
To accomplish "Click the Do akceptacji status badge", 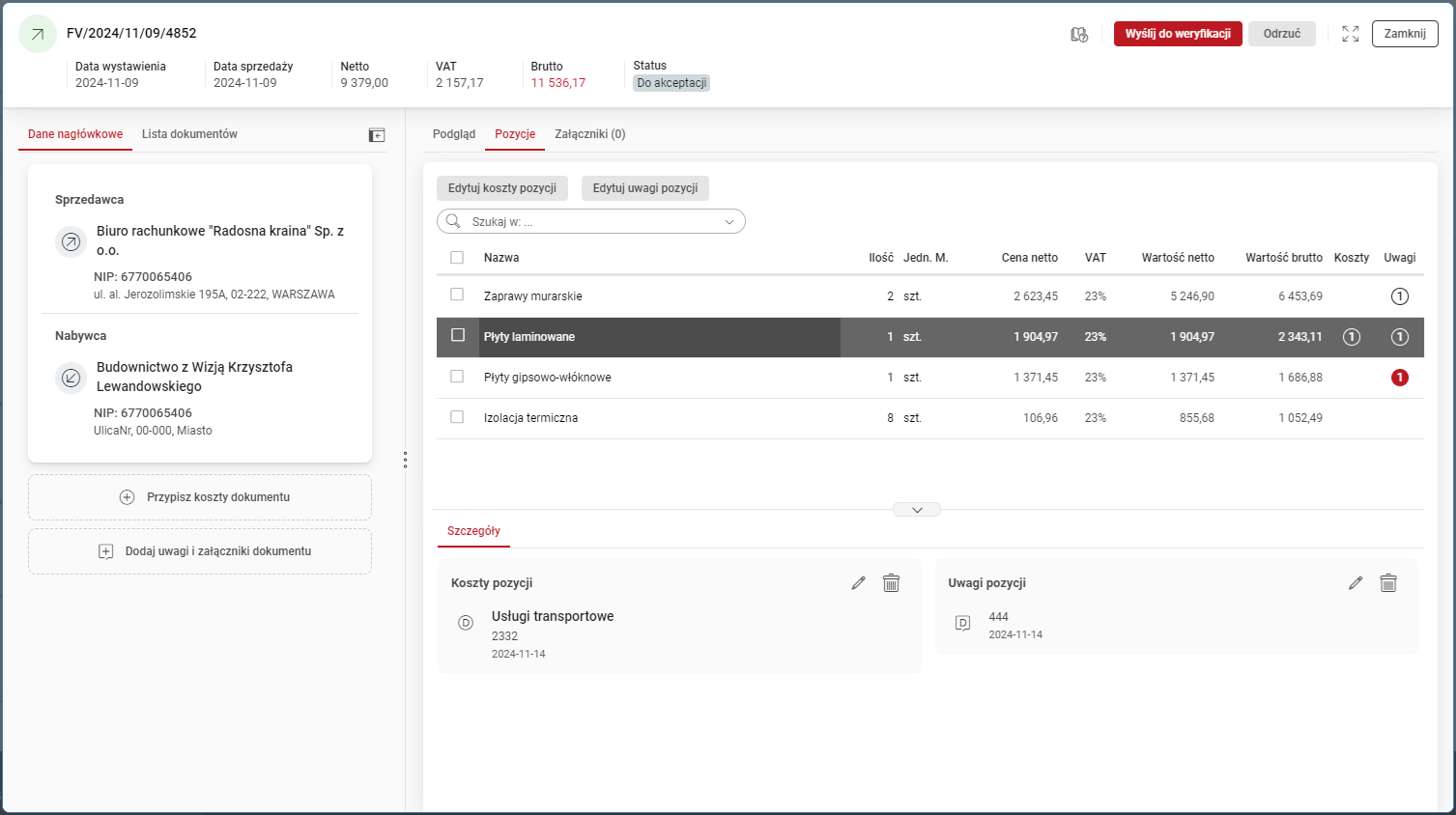I will click(671, 83).
